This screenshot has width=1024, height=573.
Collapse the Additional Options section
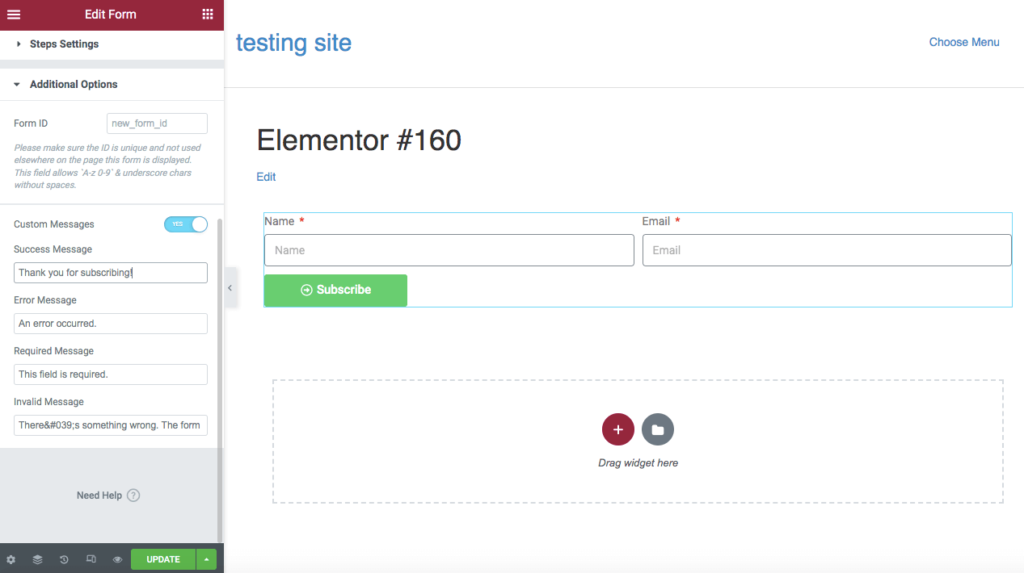73,85
